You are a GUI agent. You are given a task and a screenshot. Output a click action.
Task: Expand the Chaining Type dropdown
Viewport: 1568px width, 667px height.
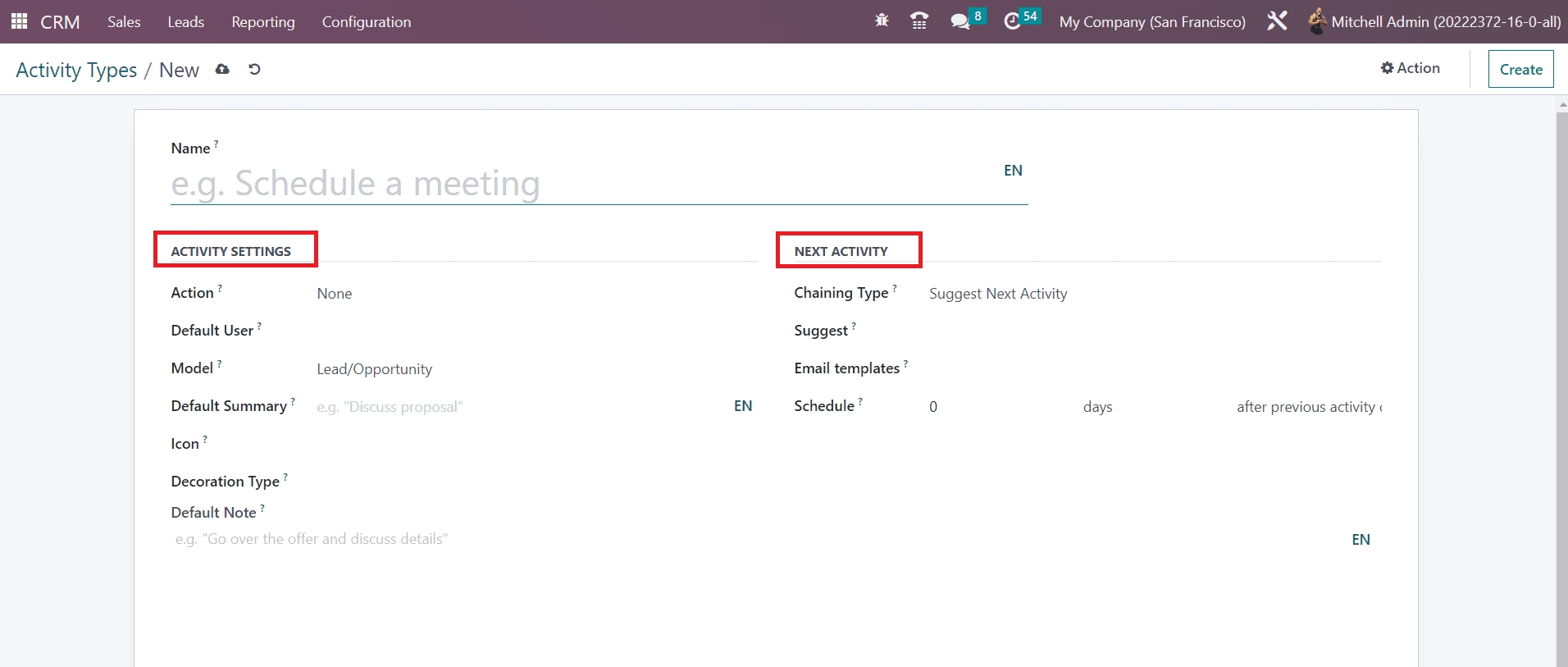click(1148, 294)
